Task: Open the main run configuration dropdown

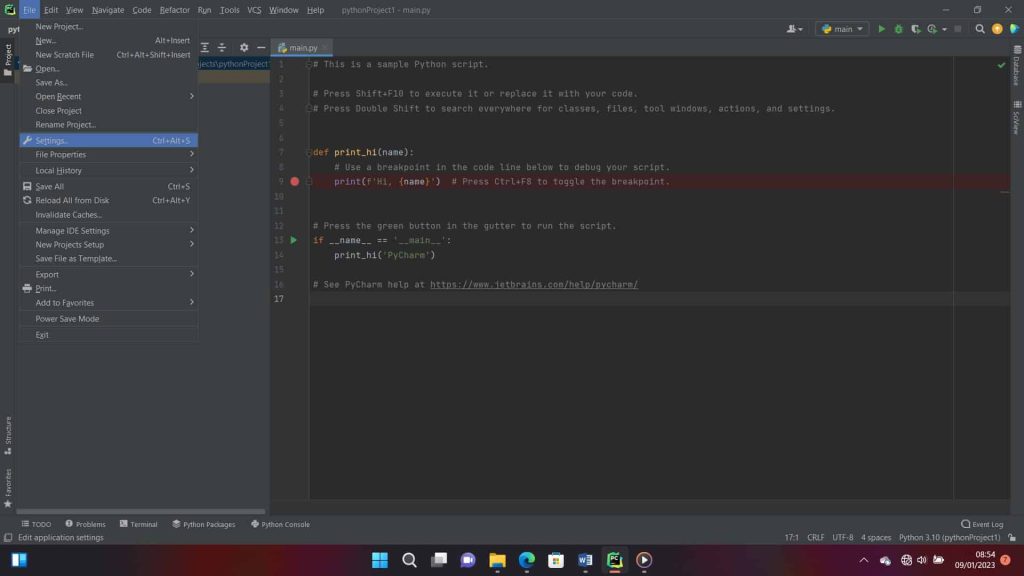Action: [x=842, y=29]
